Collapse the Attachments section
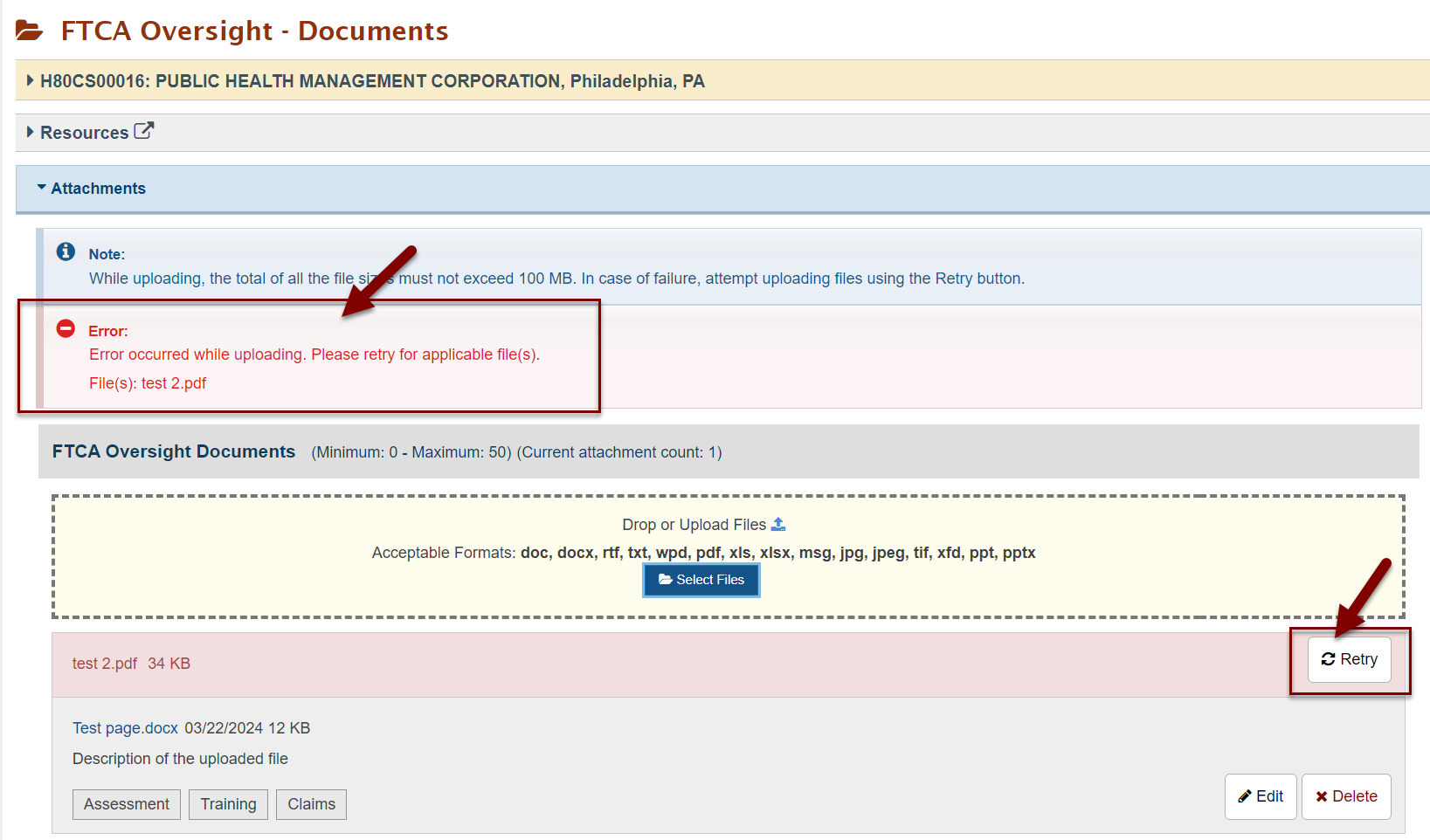1430x840 pixels. click(722, 189)
